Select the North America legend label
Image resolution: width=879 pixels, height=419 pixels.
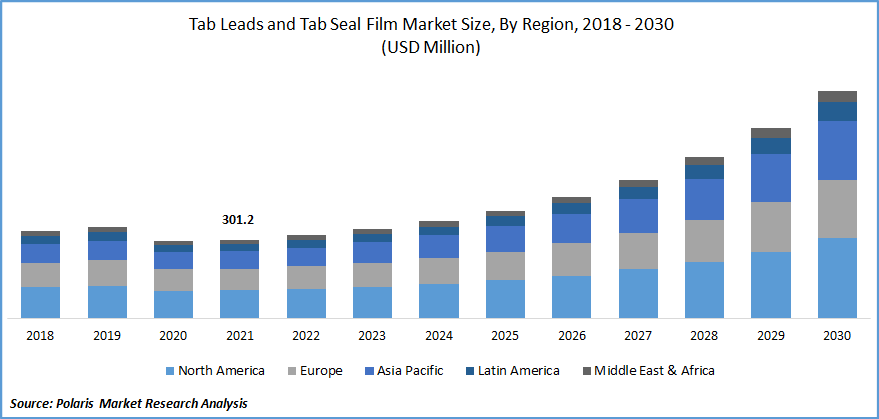[221, 371]
